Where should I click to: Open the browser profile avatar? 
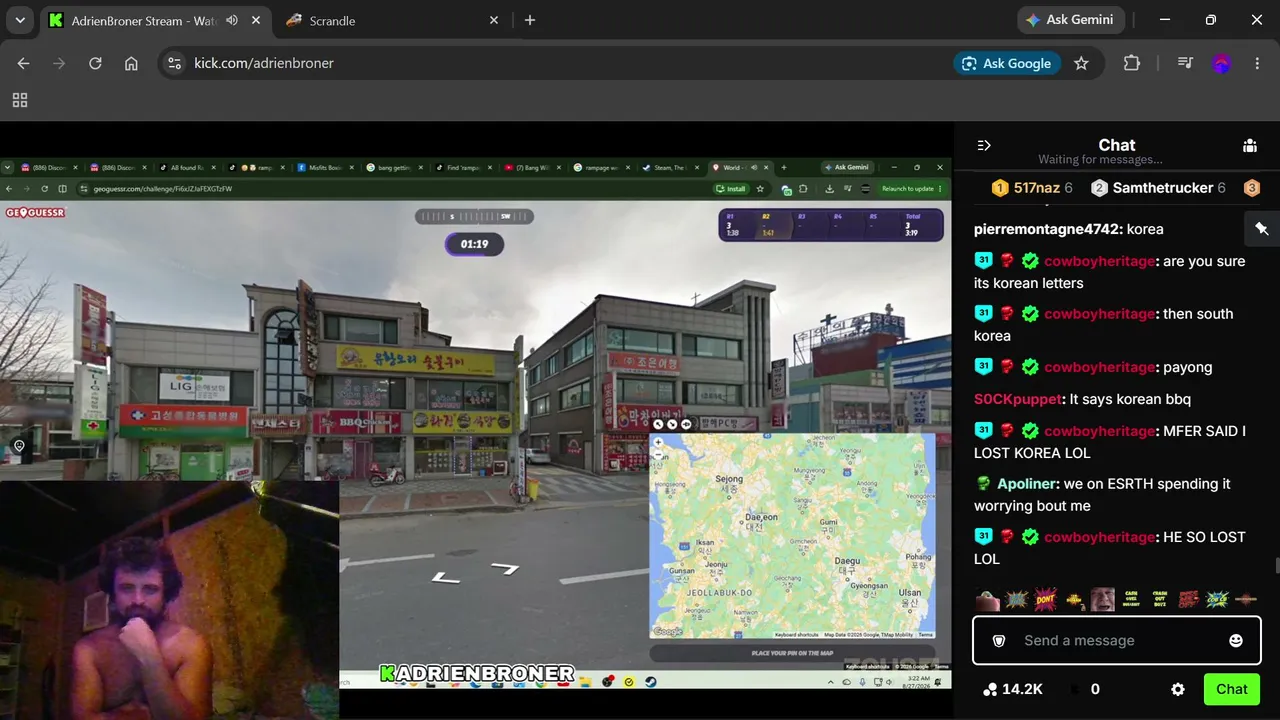(x=1221, y=63)
